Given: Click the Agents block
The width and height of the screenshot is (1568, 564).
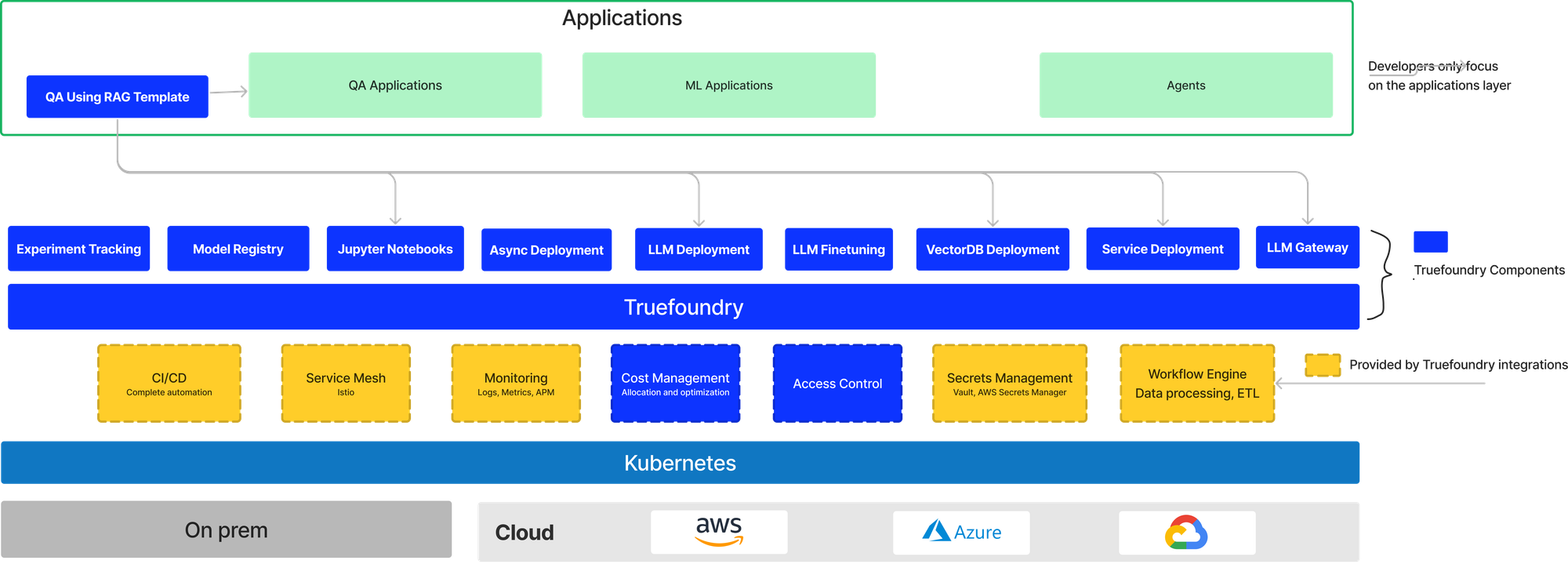Looking at the screenshot, I should coord(1185,86).
